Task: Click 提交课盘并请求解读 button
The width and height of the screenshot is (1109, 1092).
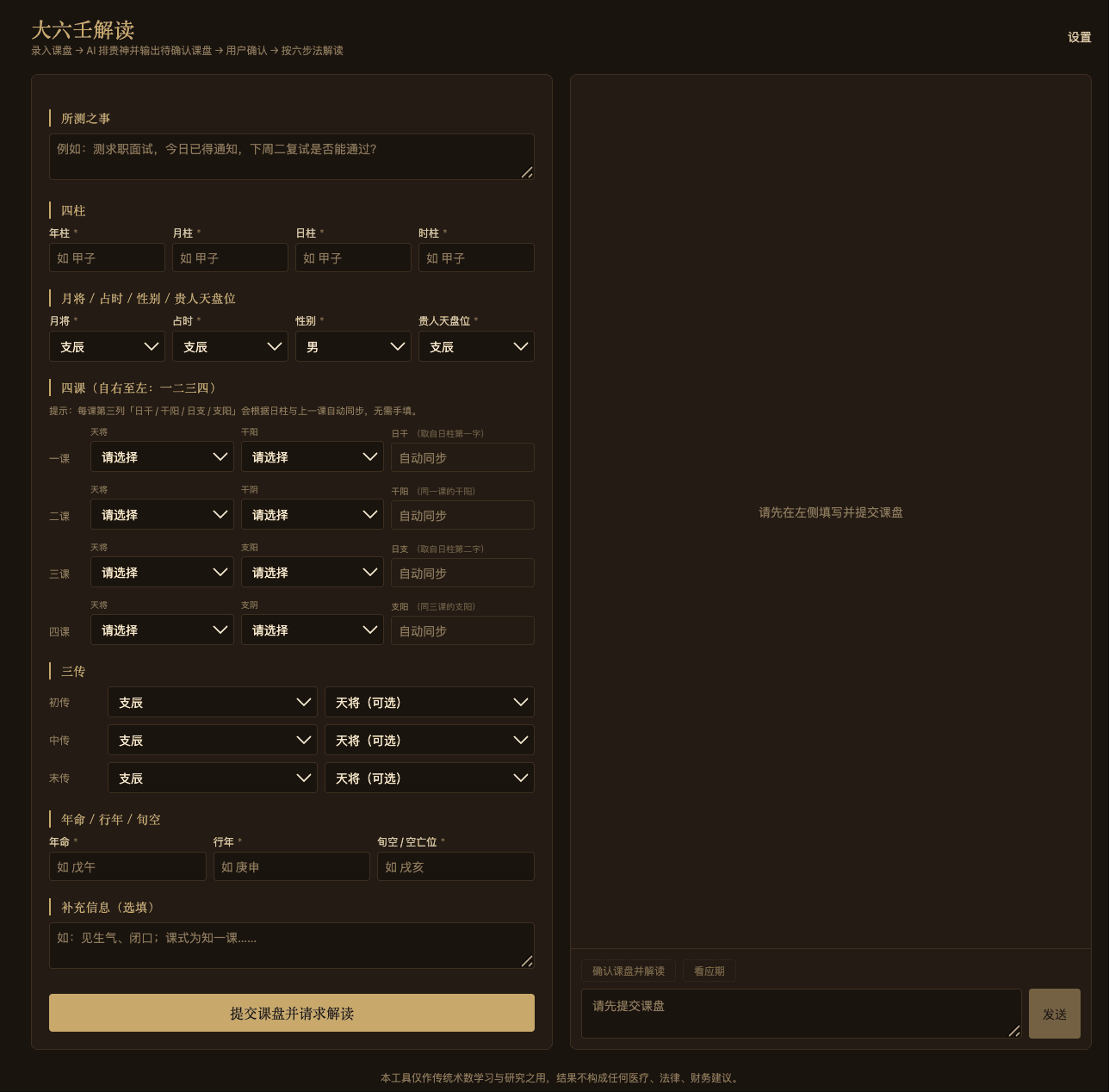Action: click(292, 1013)
